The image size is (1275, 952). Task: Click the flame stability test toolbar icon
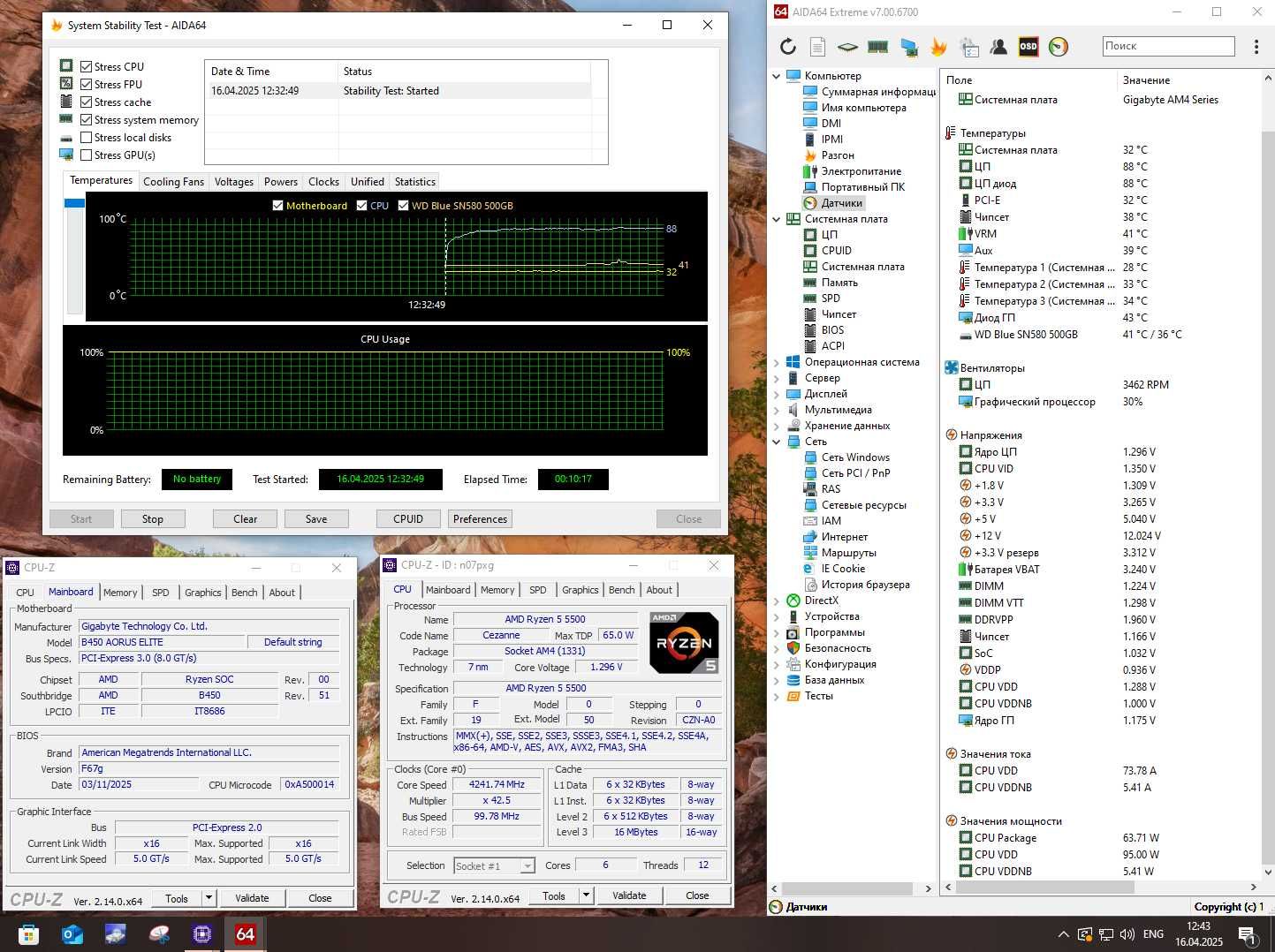click(938, 46)
